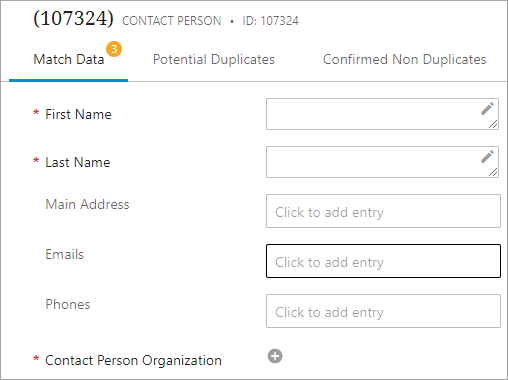Click the (107324) record title
Image resolution: width=508 pixels, height=380 pixels.
tap(73, 18)
